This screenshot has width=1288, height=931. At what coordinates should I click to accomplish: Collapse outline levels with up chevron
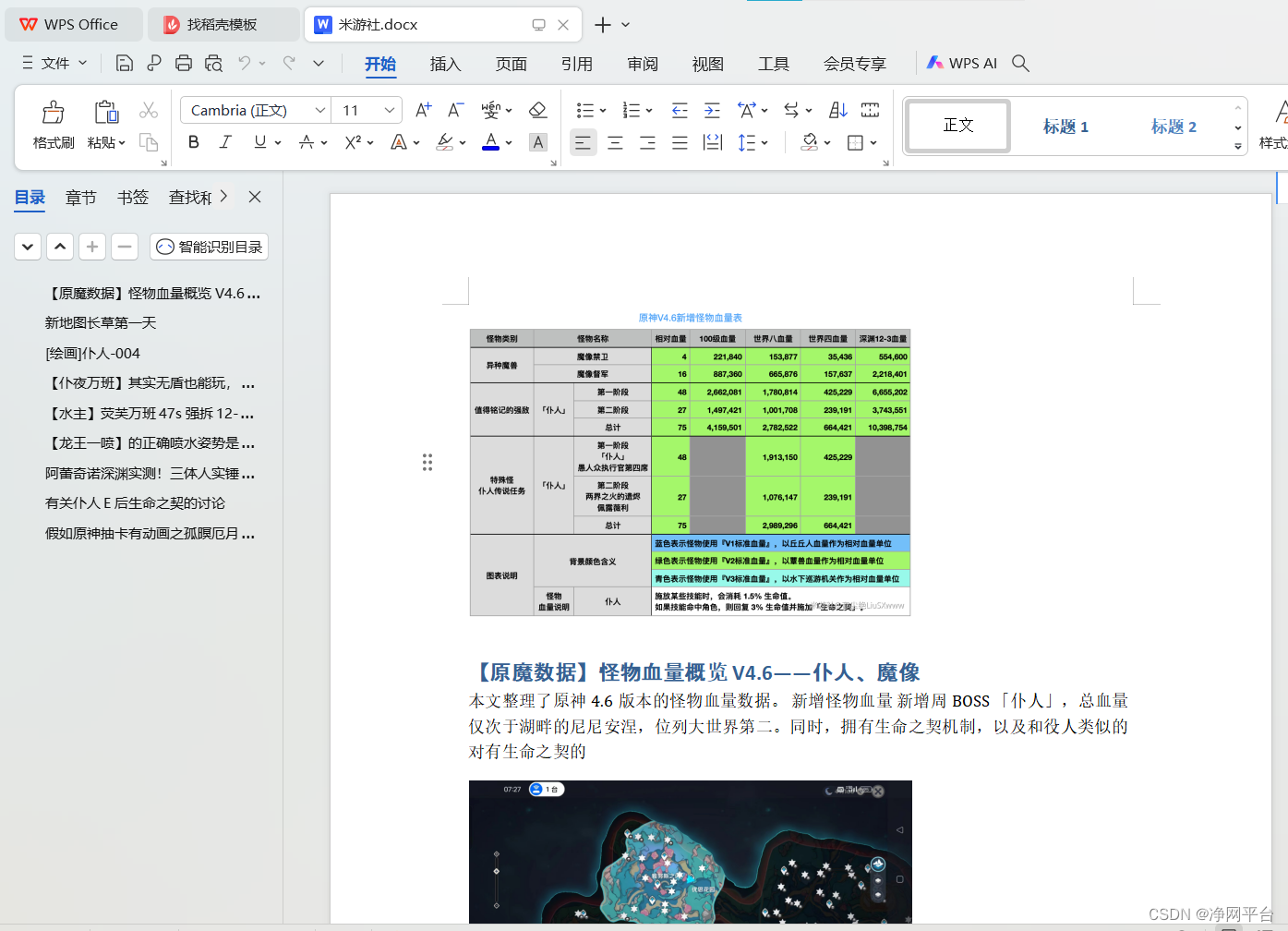(60, 247)
